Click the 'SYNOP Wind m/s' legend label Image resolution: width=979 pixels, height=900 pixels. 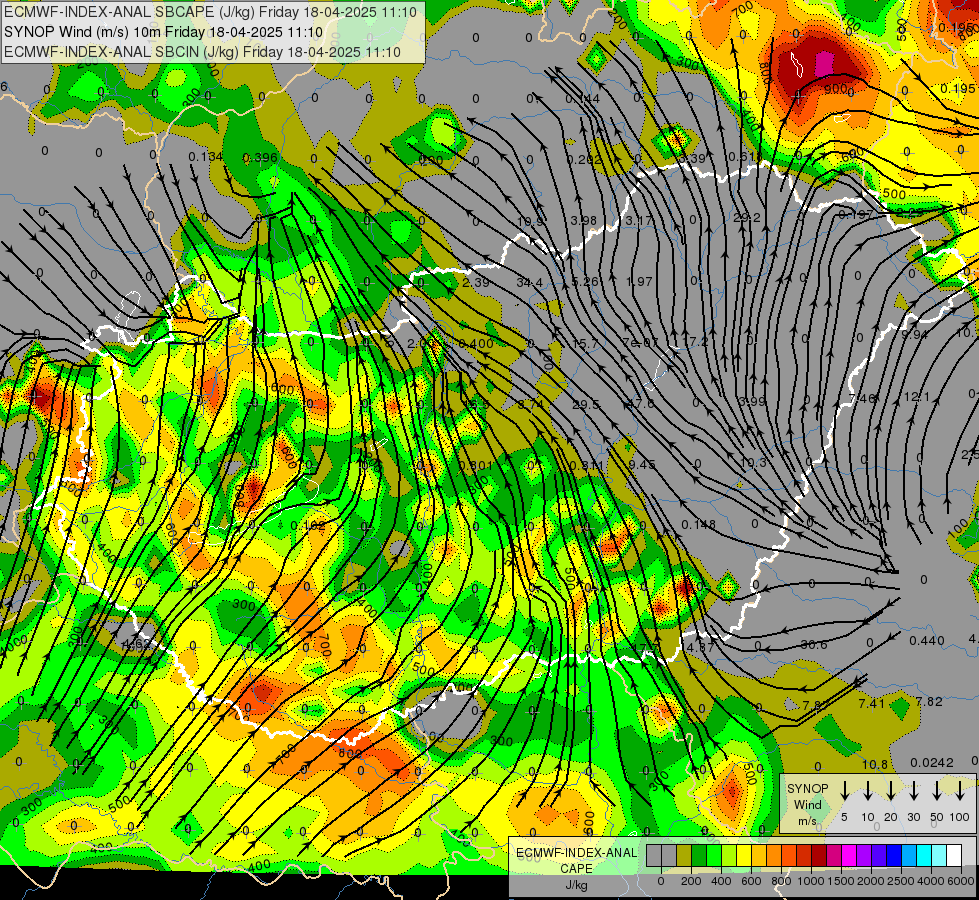point(807,804)
